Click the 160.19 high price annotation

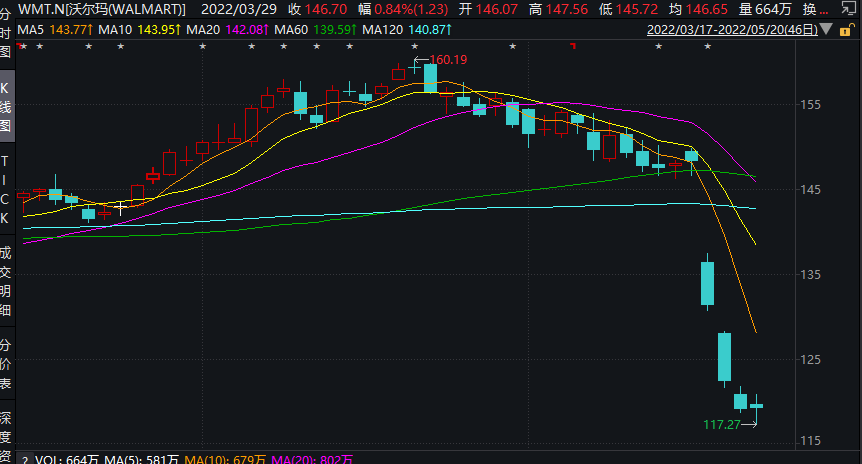448,60
